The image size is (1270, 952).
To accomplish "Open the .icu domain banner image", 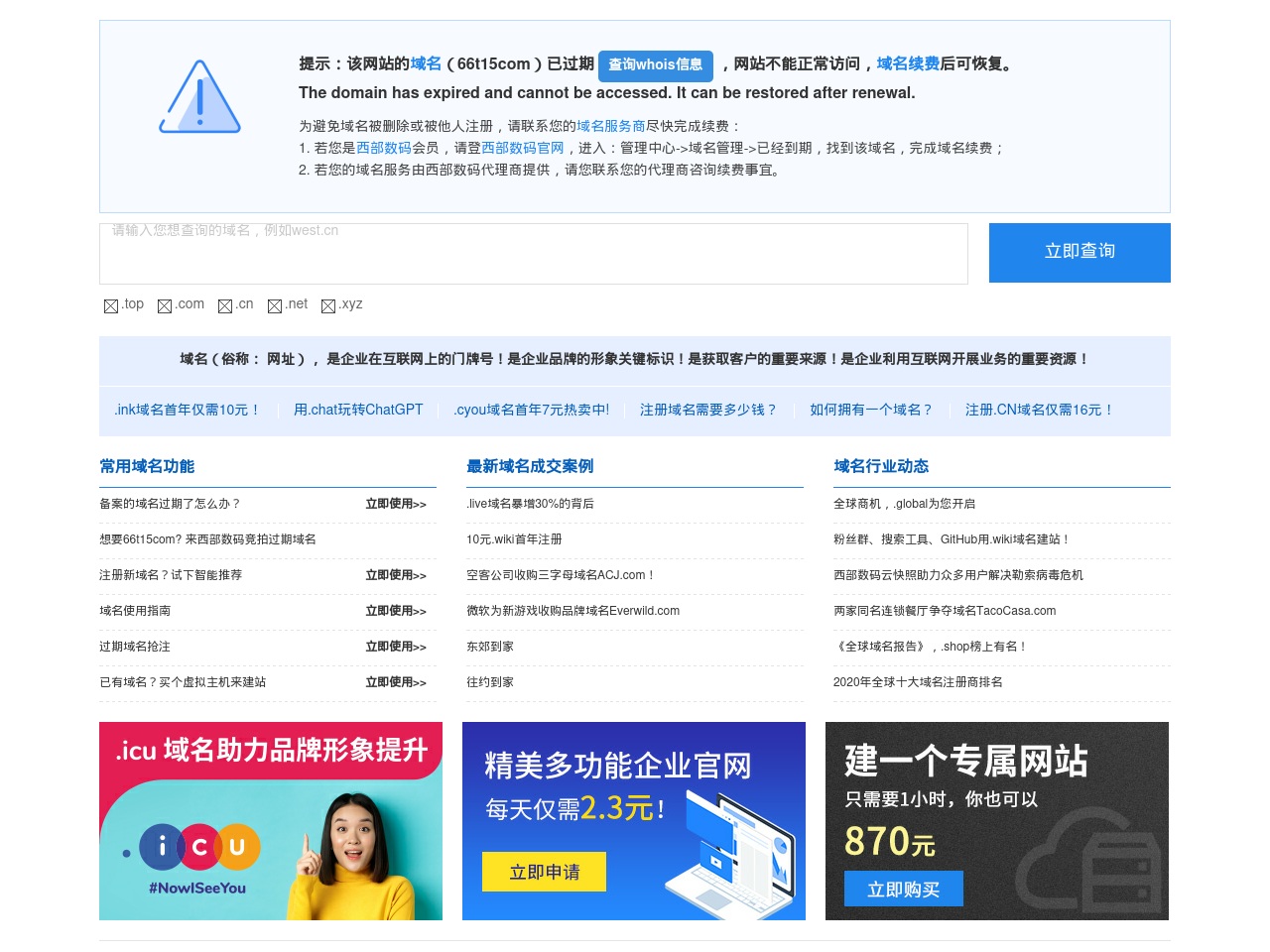I will (x=271, y=821).
